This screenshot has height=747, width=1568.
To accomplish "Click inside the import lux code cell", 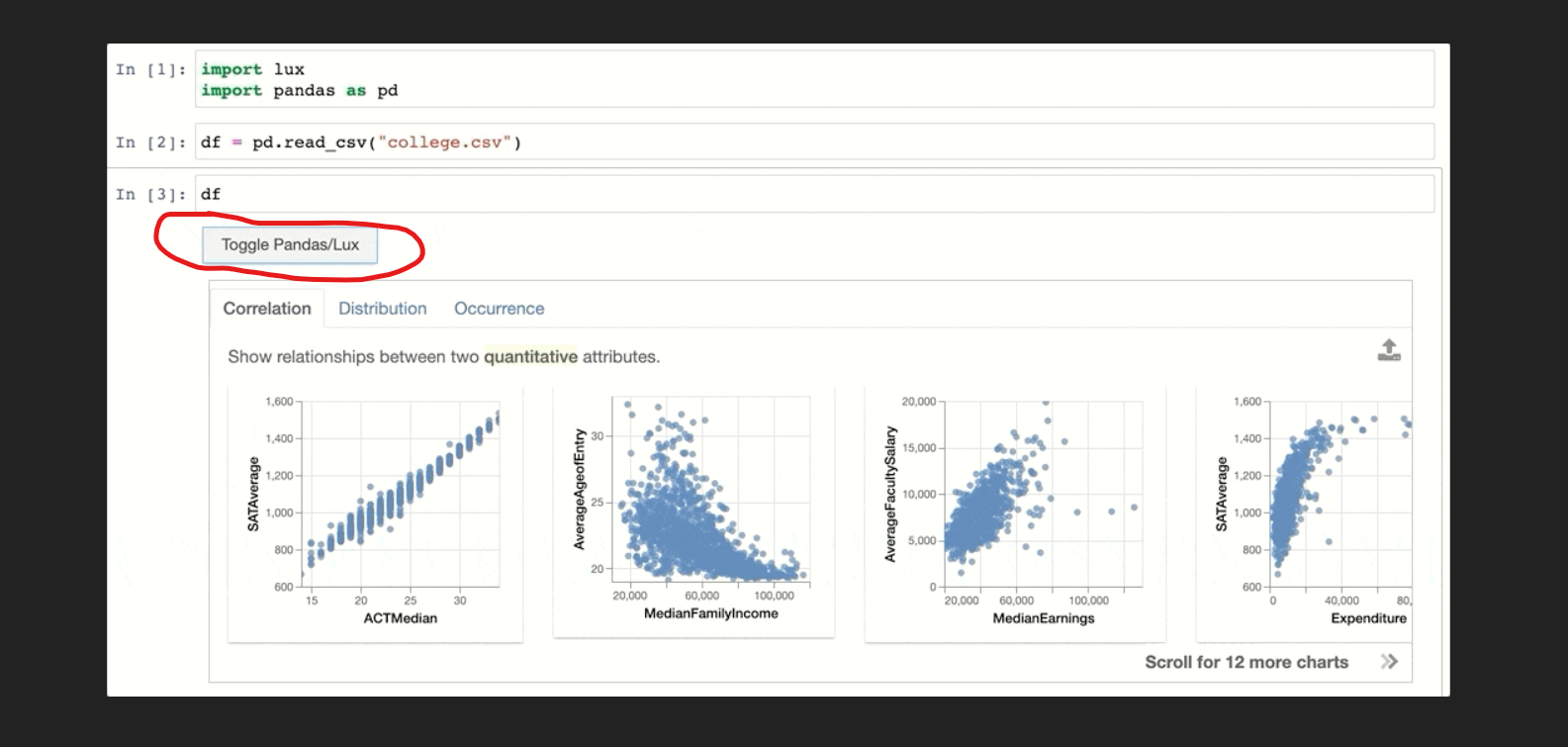I will (x=815, y=79).
